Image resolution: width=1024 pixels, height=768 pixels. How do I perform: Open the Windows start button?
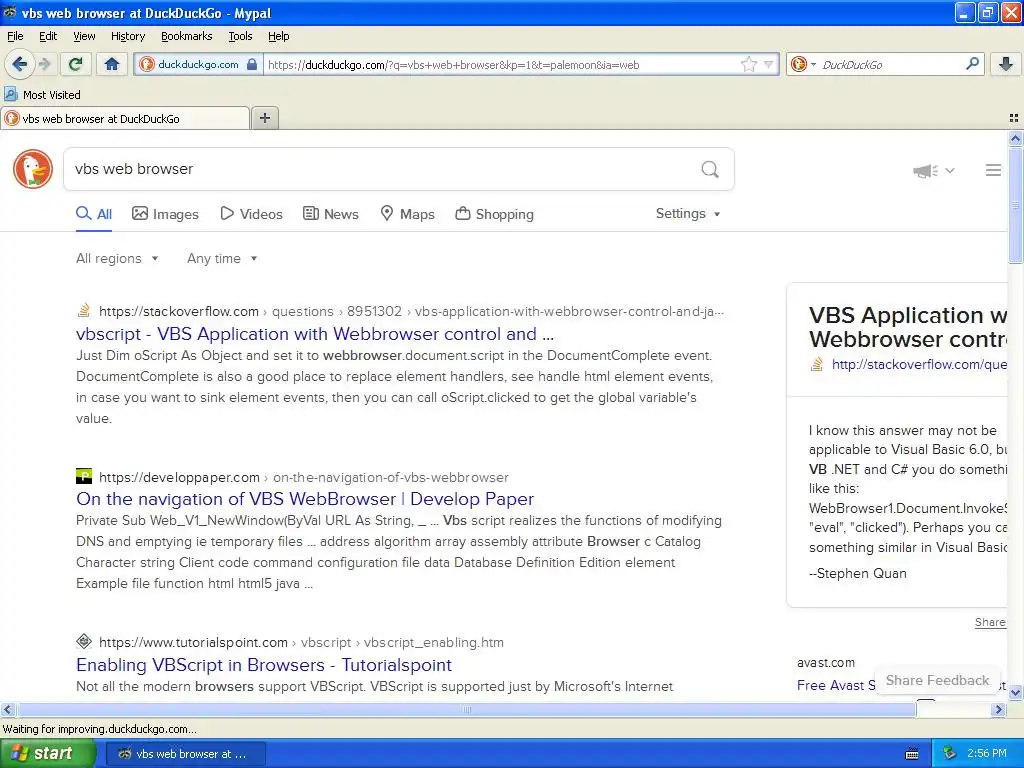pyautogui.click(x=48, y=754)
